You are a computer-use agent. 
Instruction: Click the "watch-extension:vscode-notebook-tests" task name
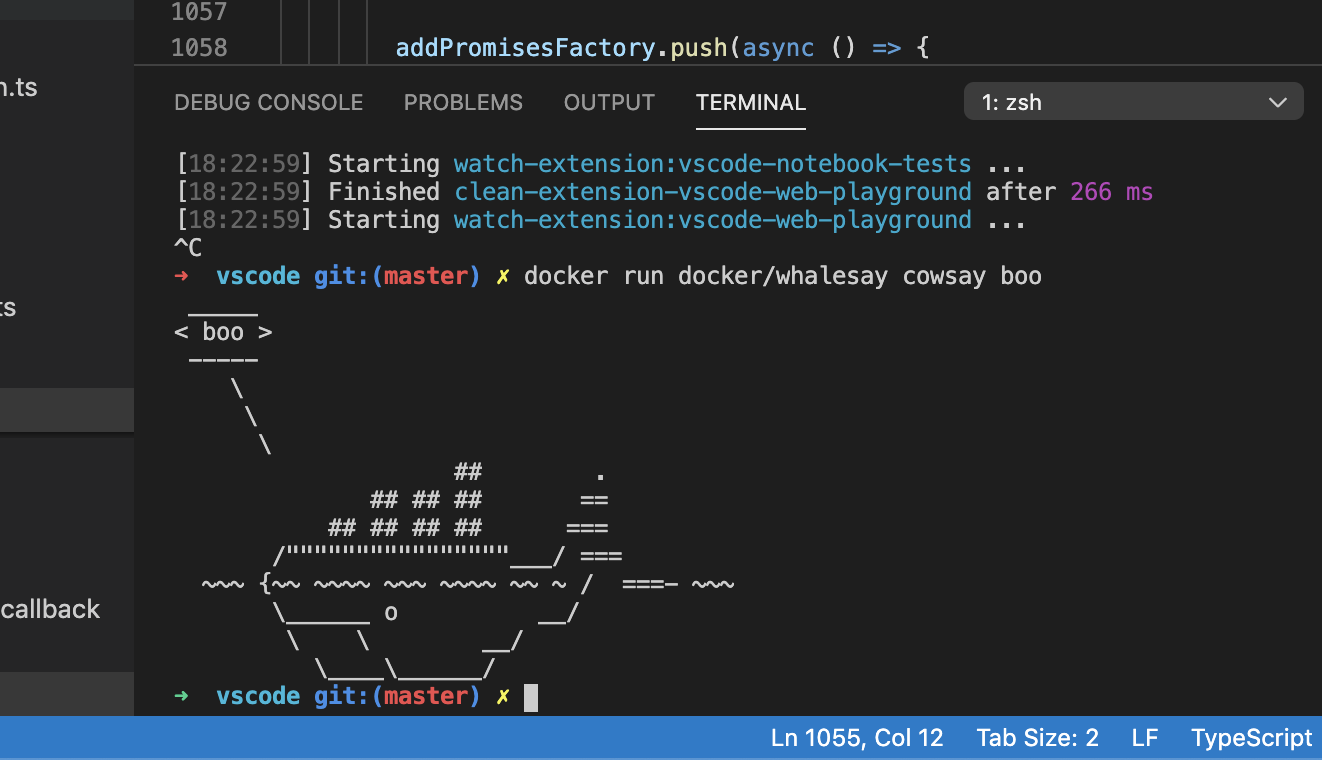(712, 163)
